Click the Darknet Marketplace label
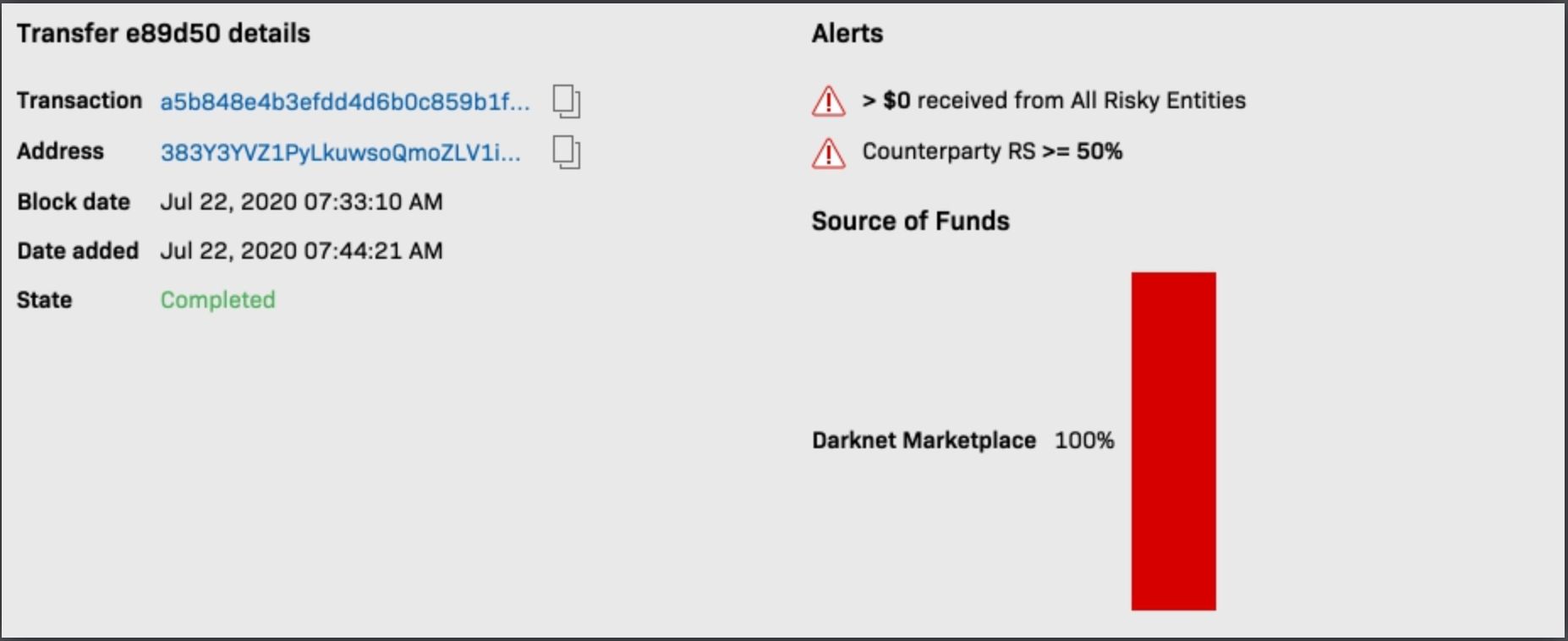Viewport: 1568px width, 641px height. pyautogui.click(x=924, y=441)
